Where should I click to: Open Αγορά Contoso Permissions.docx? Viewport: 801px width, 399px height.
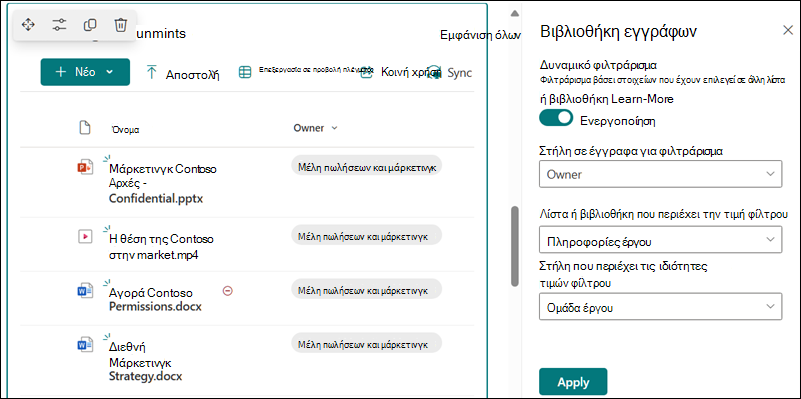(x=155, y=300)
